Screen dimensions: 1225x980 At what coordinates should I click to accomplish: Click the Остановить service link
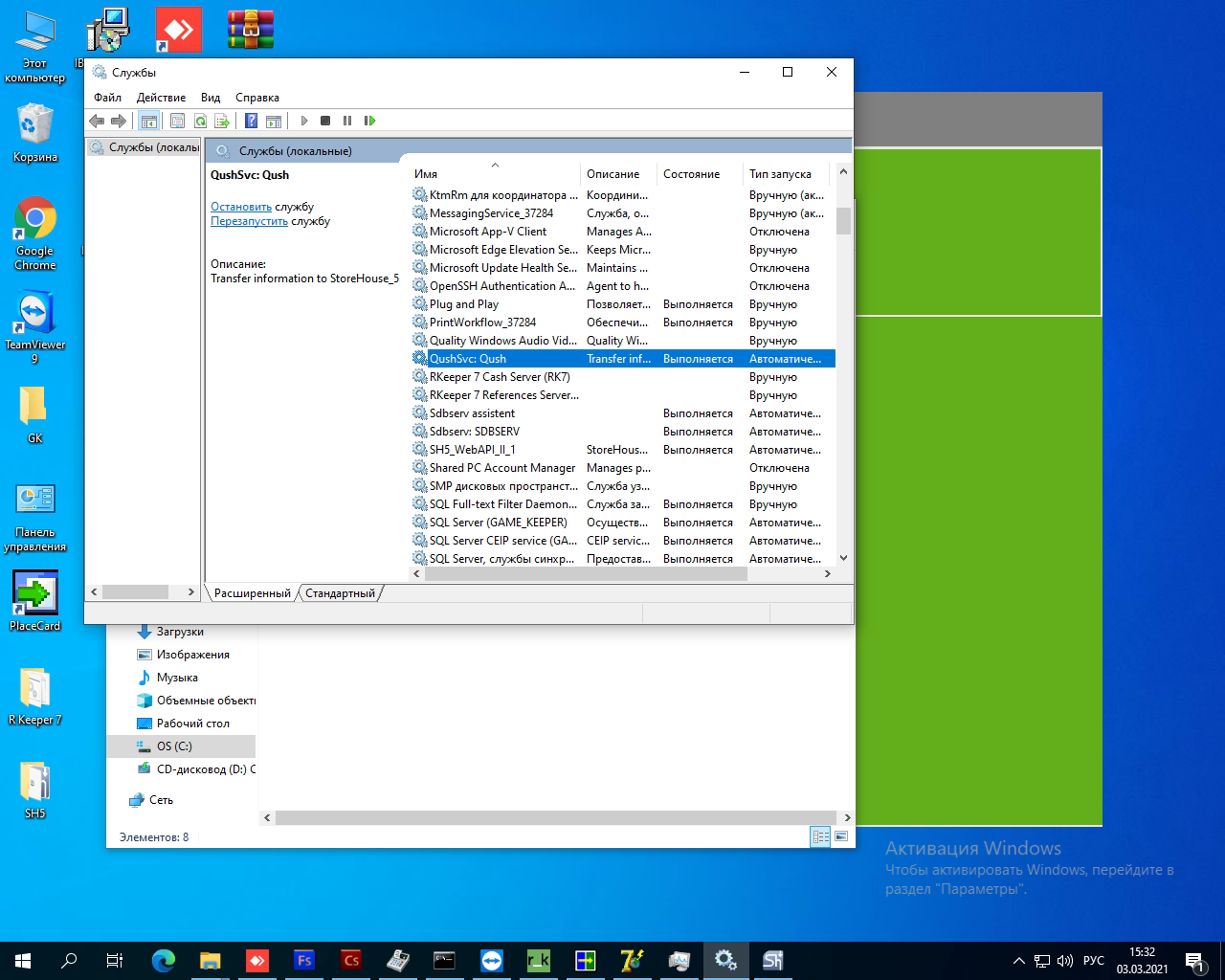tap(241, 207)
